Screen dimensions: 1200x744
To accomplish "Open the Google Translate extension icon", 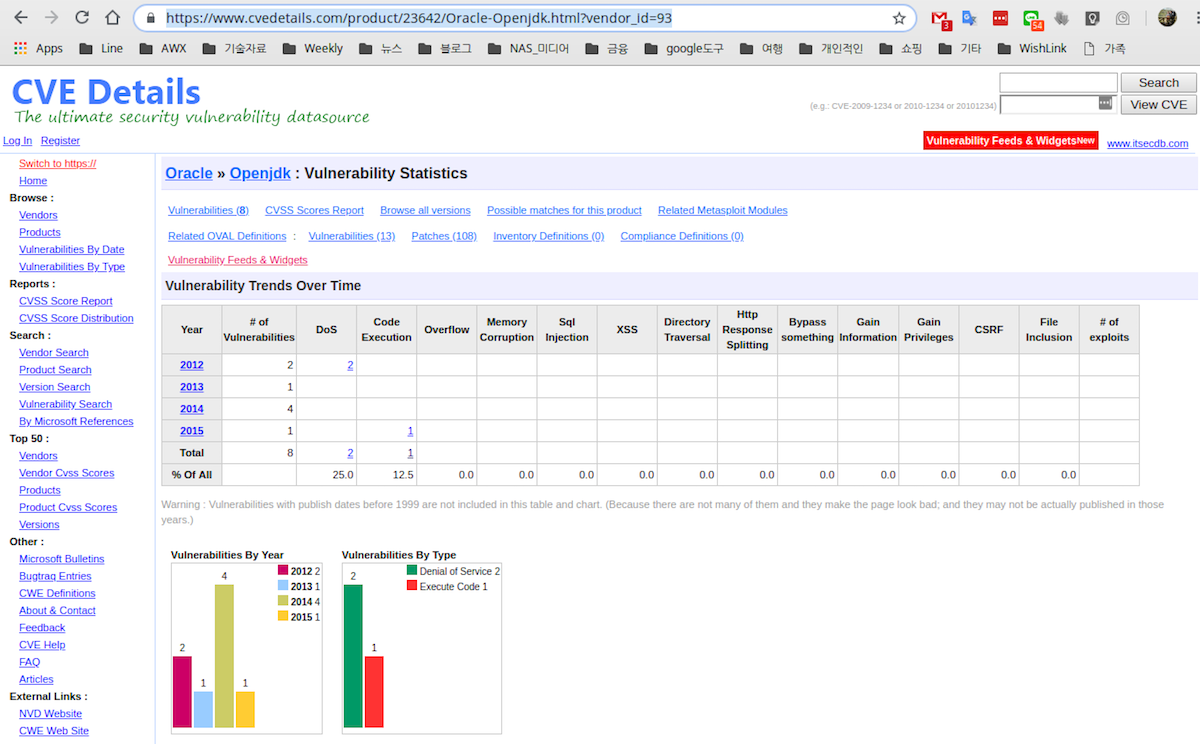I will [969, 18].
